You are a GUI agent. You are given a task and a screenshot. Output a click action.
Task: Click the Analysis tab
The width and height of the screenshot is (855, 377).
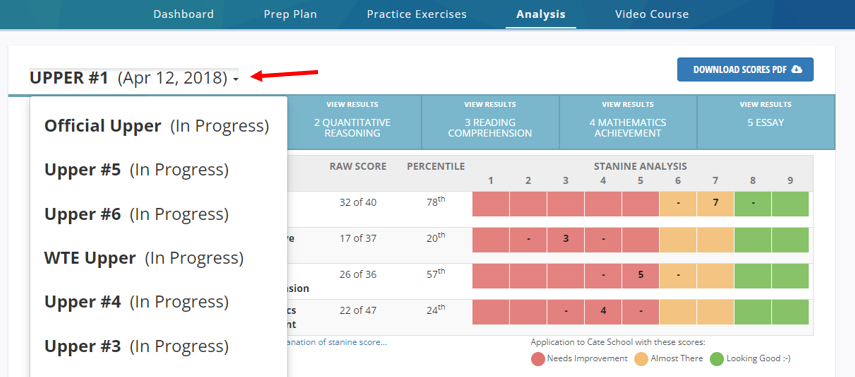(x=541, y=14)
